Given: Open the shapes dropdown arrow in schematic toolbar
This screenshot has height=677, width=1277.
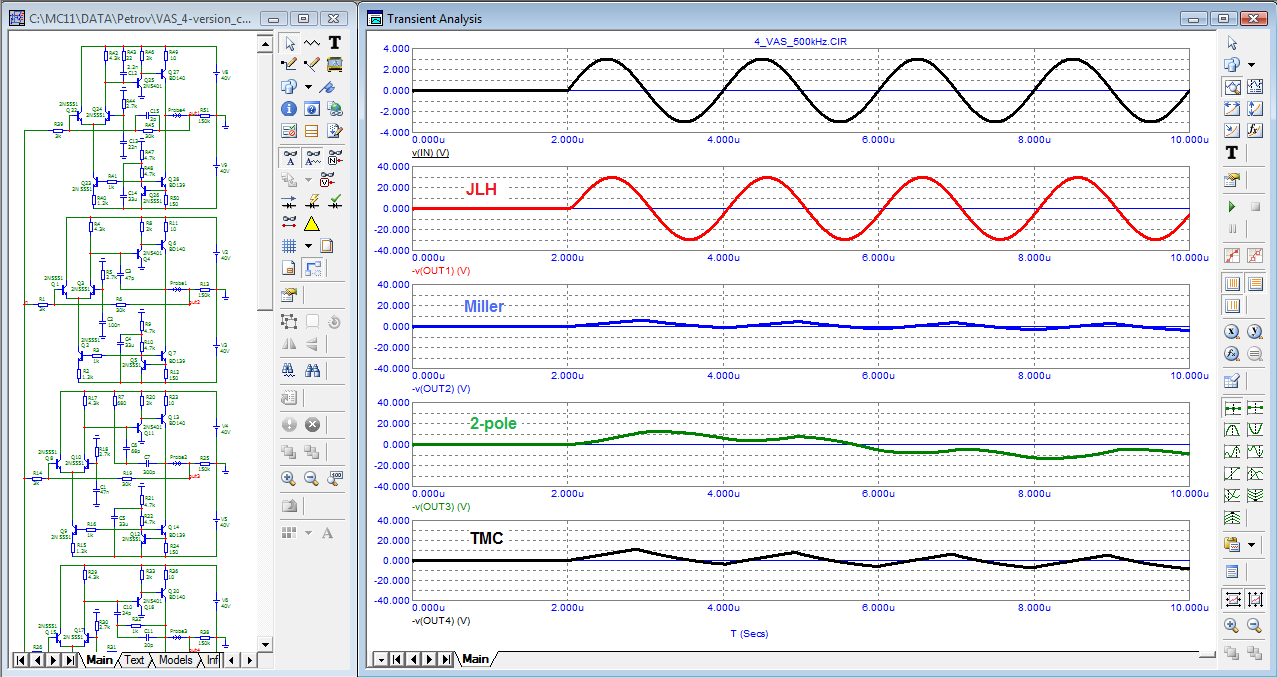Looking at the screenshot, I should 308,86.
